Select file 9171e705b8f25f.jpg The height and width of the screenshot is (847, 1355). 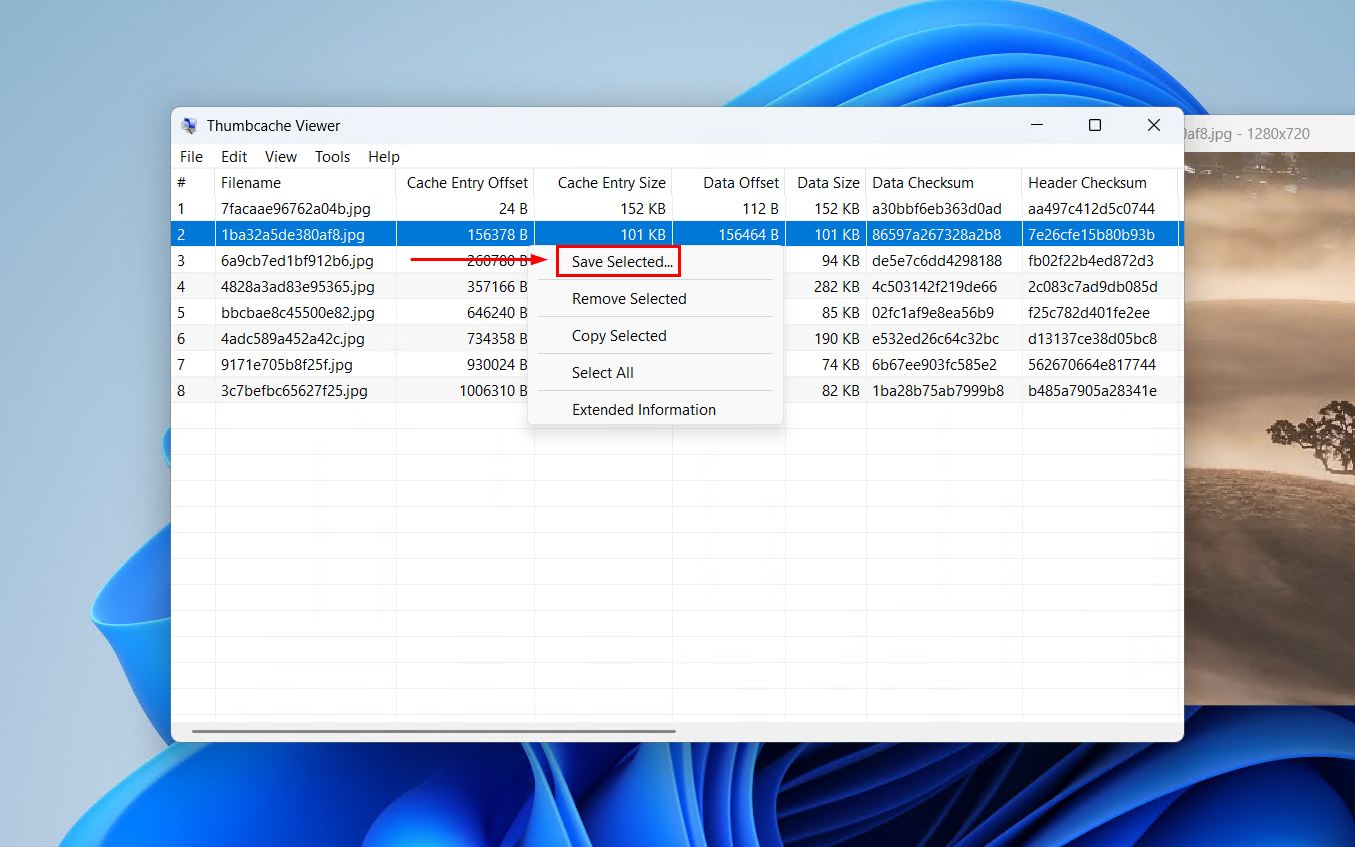point(287,365)
